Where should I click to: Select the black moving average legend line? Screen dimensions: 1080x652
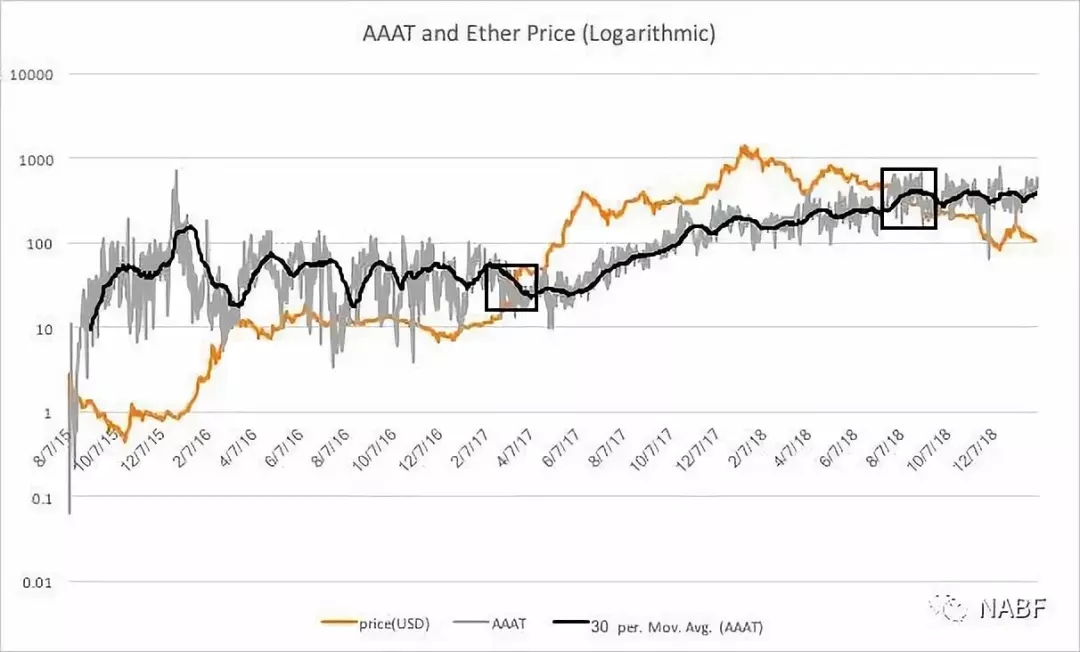coord(571,623)
